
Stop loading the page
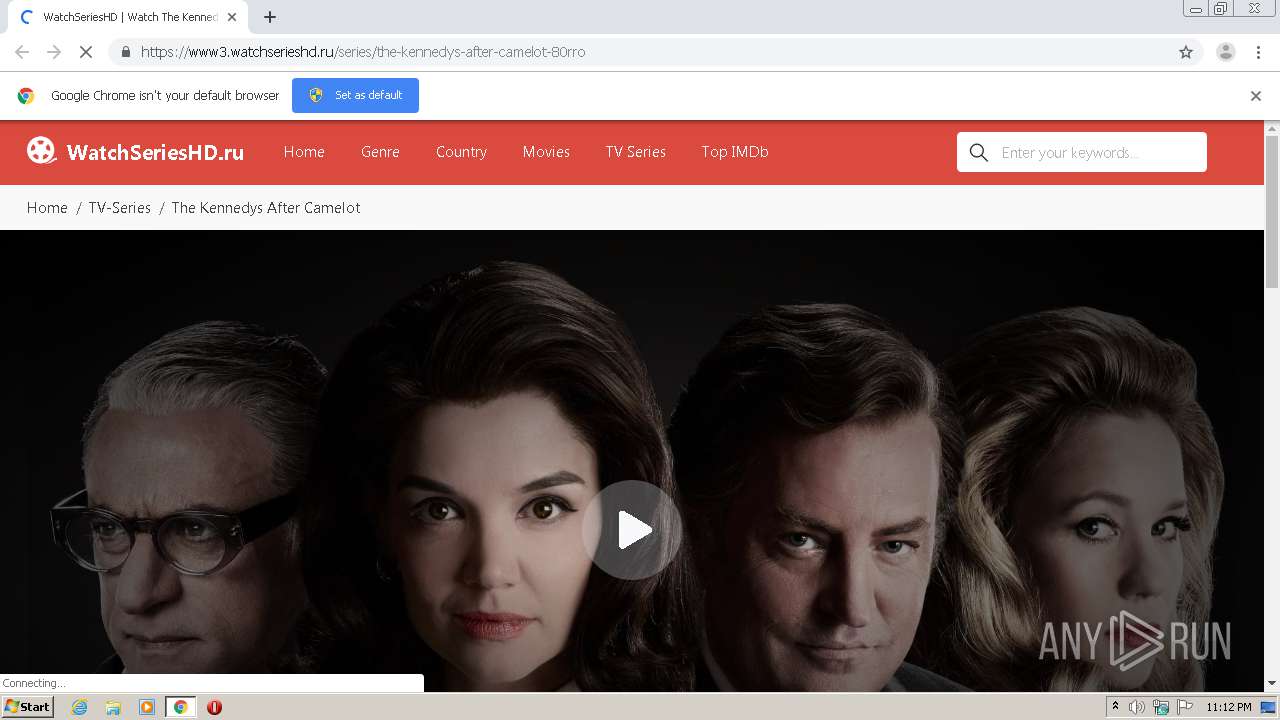pos(86,52)
